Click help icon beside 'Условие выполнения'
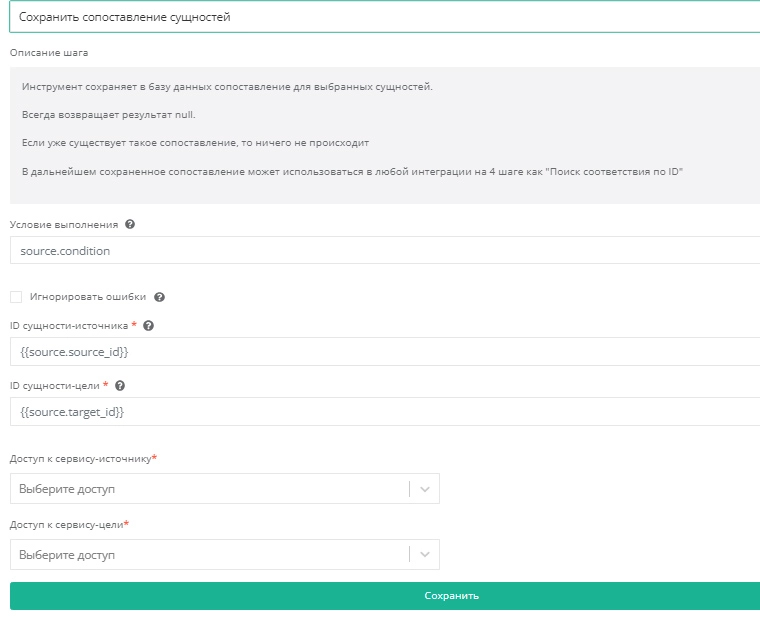 pyautogui.click(x=130, y=225)
